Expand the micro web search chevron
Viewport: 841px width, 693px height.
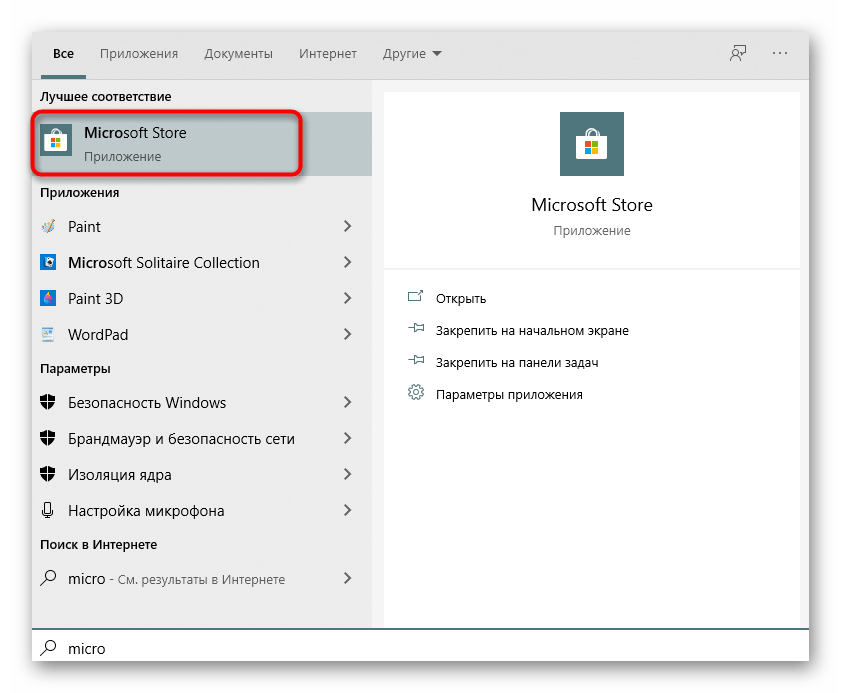click(348, 578)
